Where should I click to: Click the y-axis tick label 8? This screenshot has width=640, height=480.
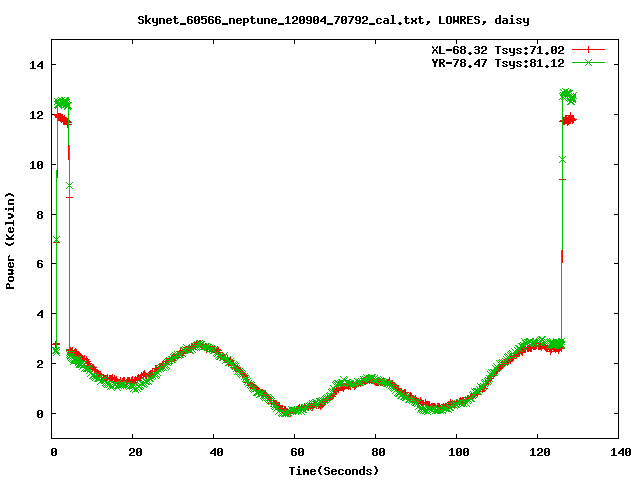(x=40, y=215)
